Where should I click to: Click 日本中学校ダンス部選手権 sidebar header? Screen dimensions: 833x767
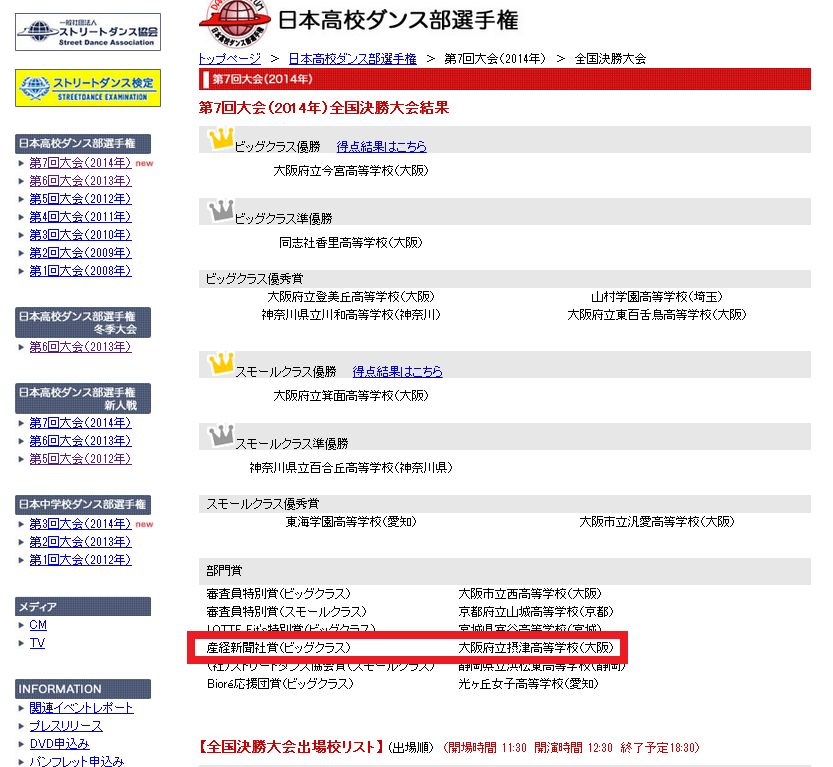83,505
